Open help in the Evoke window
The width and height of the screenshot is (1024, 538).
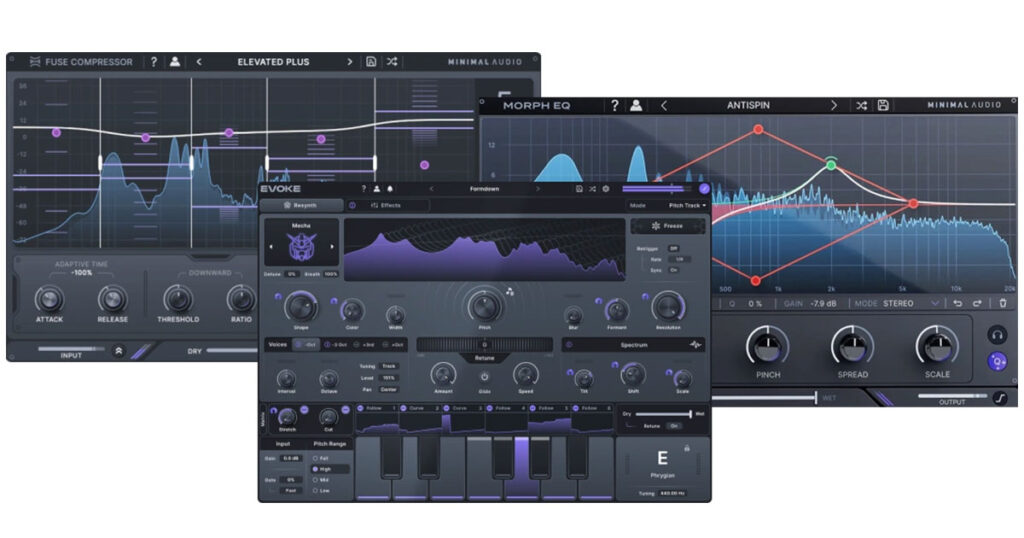coord(364,189)
